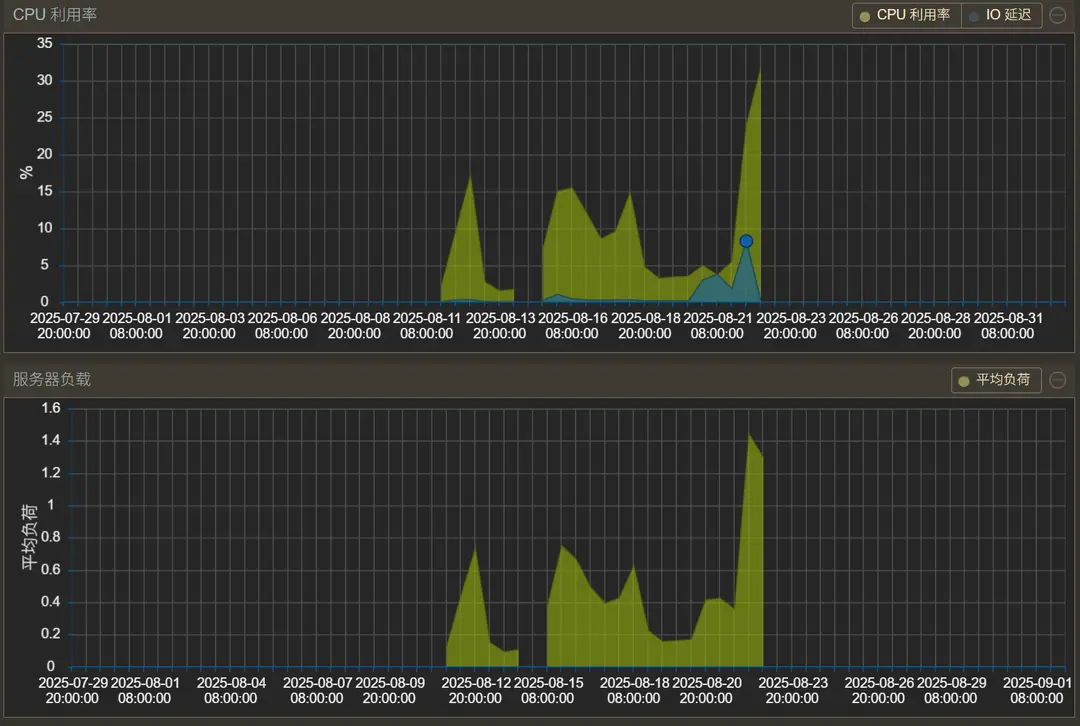Viewport: 1080px width, 726px height.
Task: Click the % y-axis title
Action: 27,171
